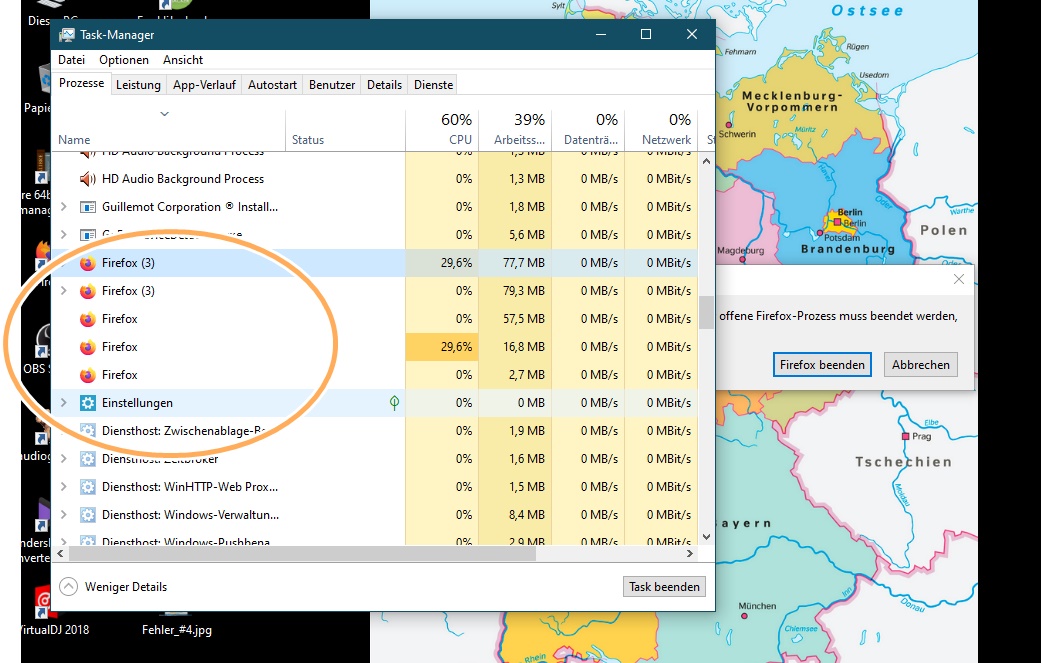Close the Firefox-Prozess dialog with the X
The width and height of the screenshot is (1041, 663).
[x=959, y=279]
